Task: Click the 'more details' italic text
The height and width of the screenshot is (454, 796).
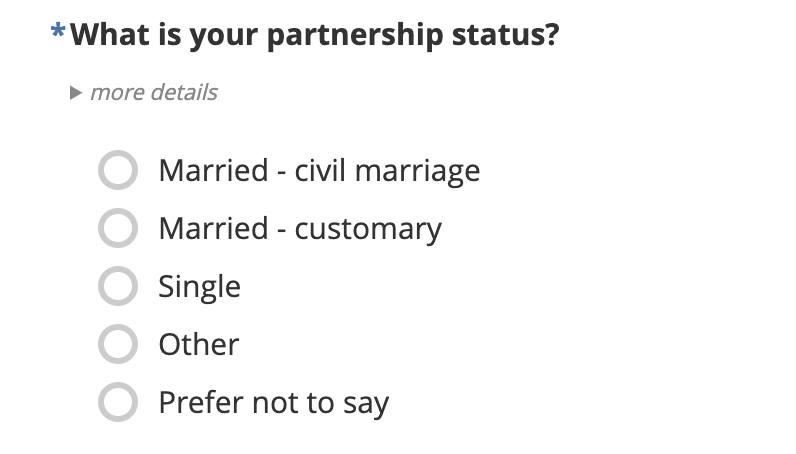Action: coord(154,92)
